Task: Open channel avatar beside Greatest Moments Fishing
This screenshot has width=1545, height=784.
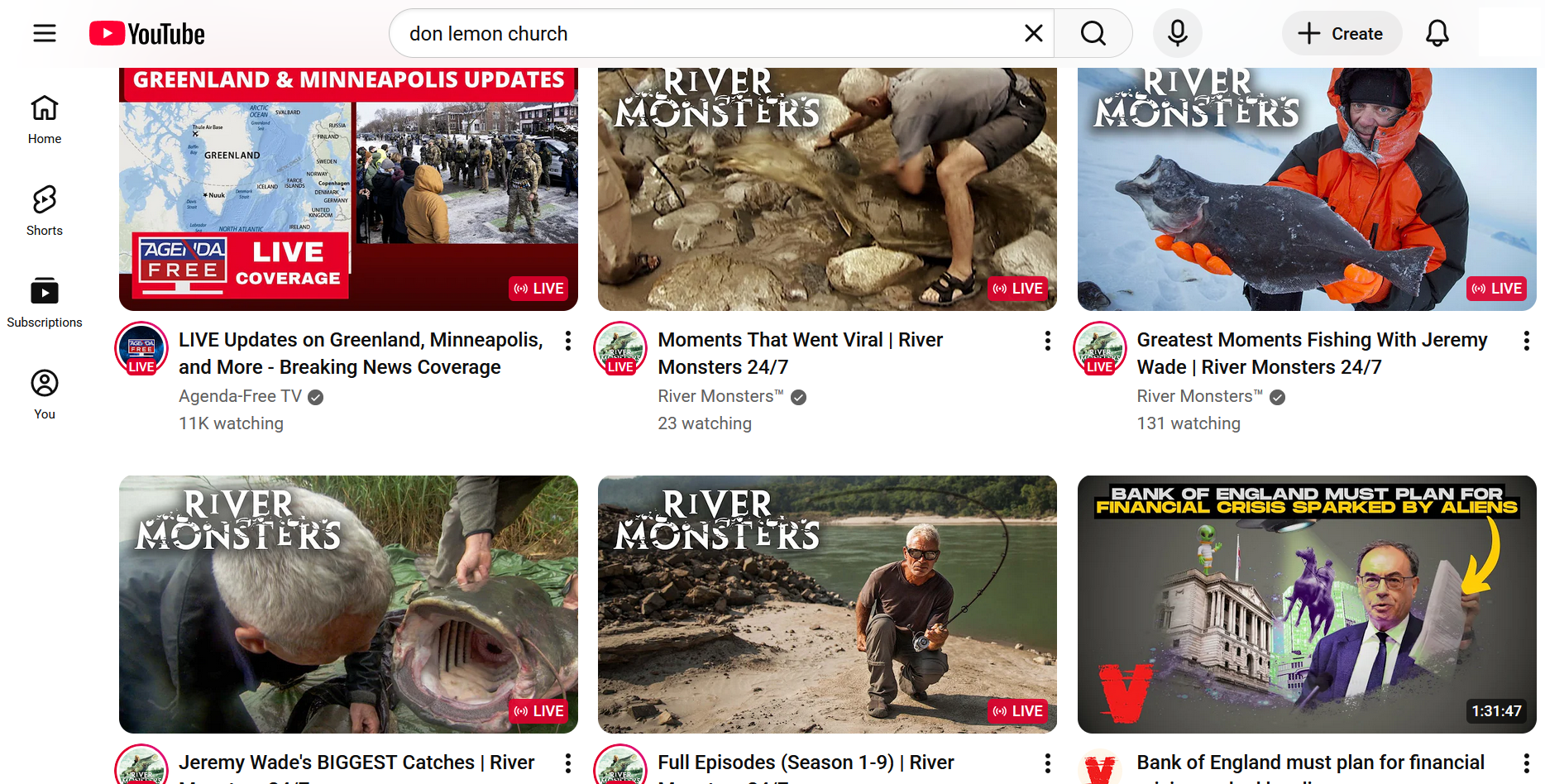Action: coord(1100,348)
